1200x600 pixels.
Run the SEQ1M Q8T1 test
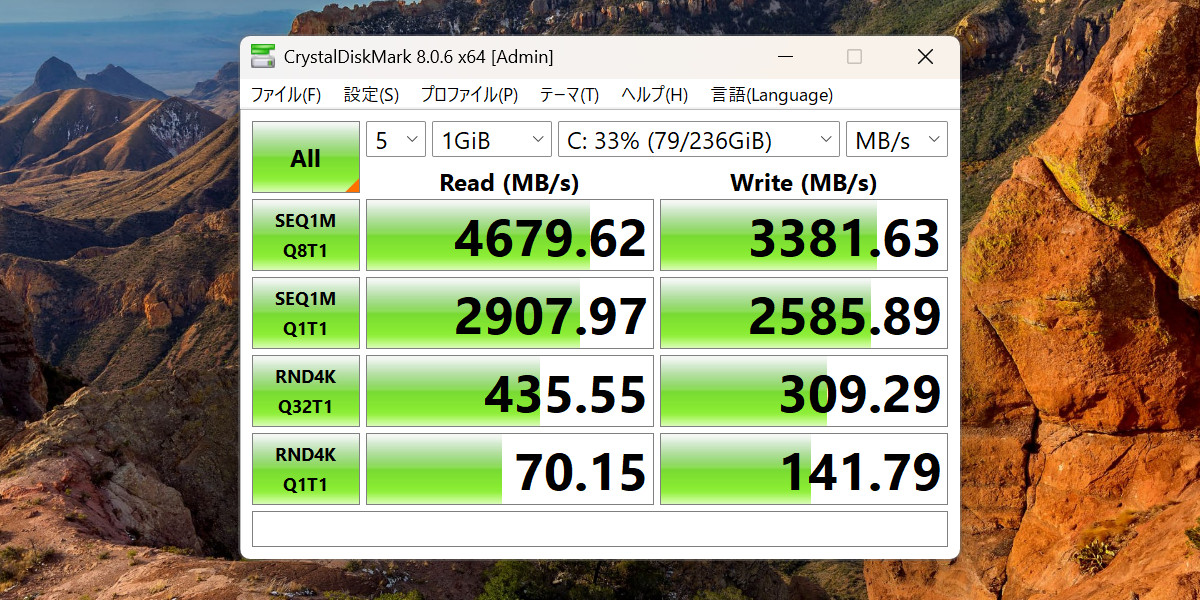coord(305,235)
